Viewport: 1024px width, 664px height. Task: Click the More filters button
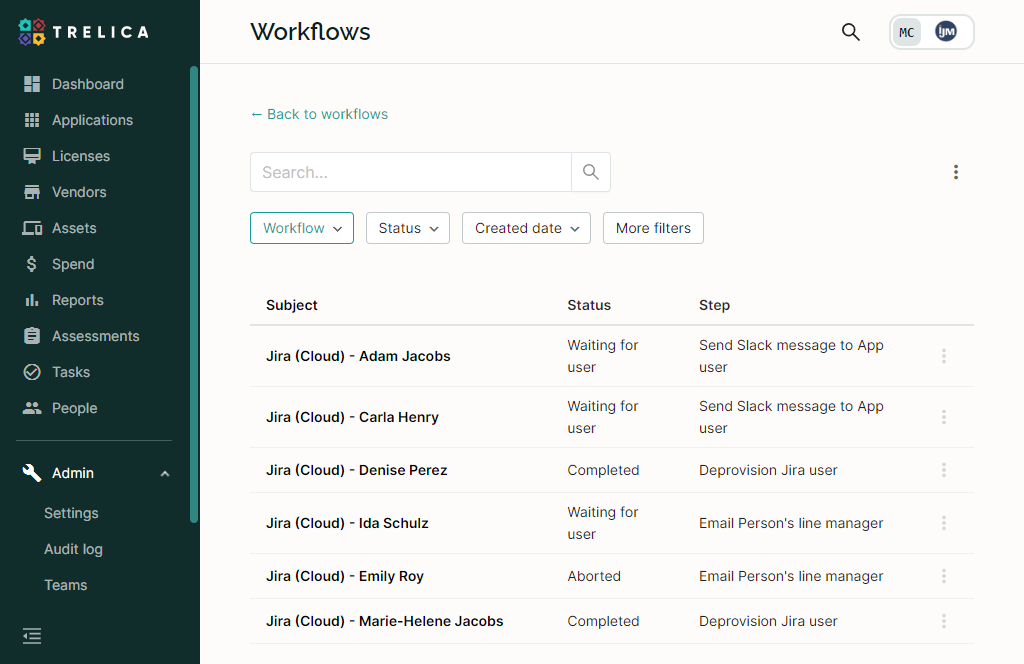tap(653, 228)
